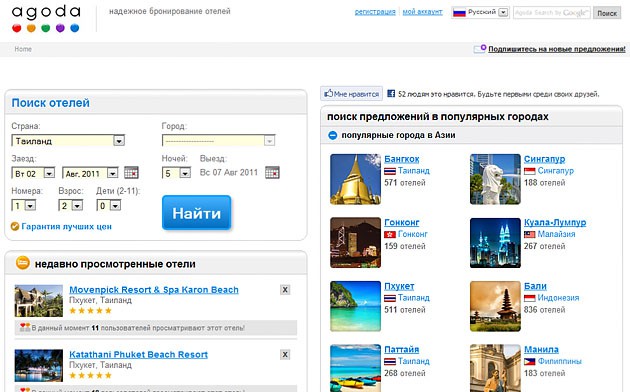The width and height of the screenshot is (630, 392).
Task: Open check-in day dropdown Вт 02
Action: point(33,174)
